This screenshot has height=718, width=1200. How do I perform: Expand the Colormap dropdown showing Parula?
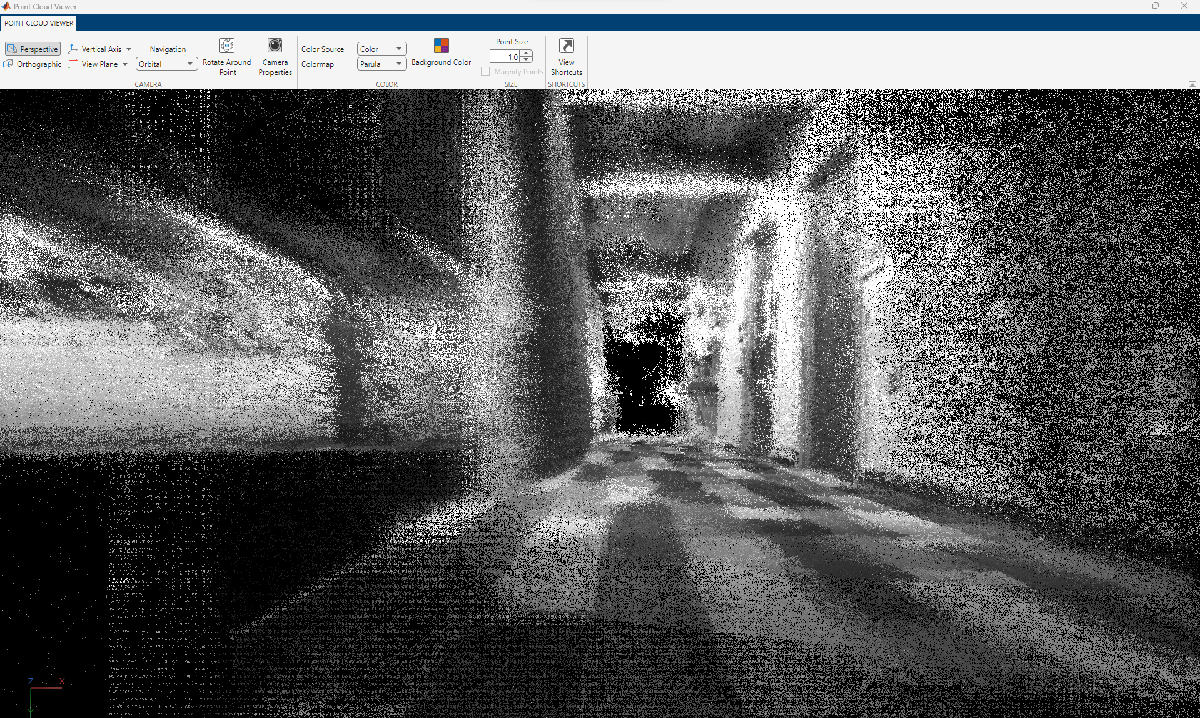[381, 64]
